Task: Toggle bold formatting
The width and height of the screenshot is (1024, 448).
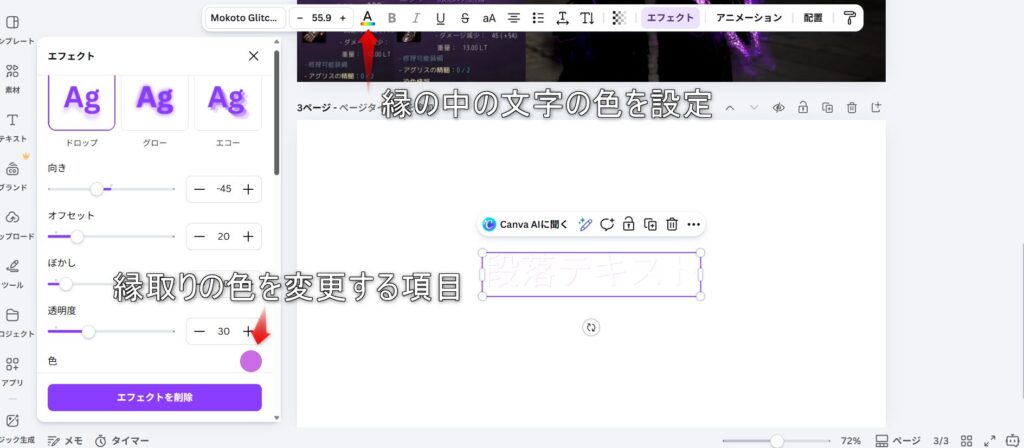Action: [x=392, y=18]
